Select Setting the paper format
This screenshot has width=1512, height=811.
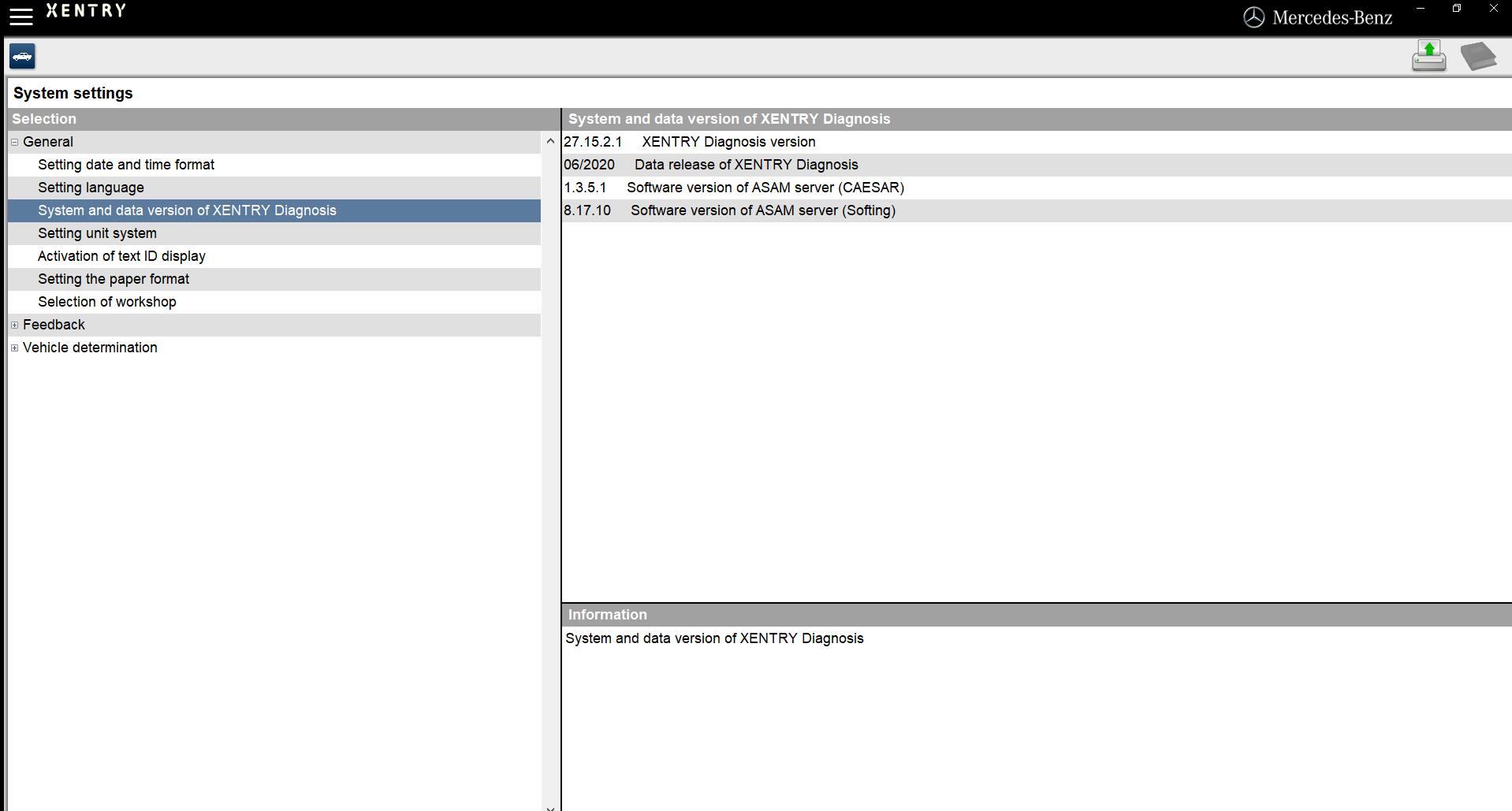pyautogui.click(x=274, y=279)
